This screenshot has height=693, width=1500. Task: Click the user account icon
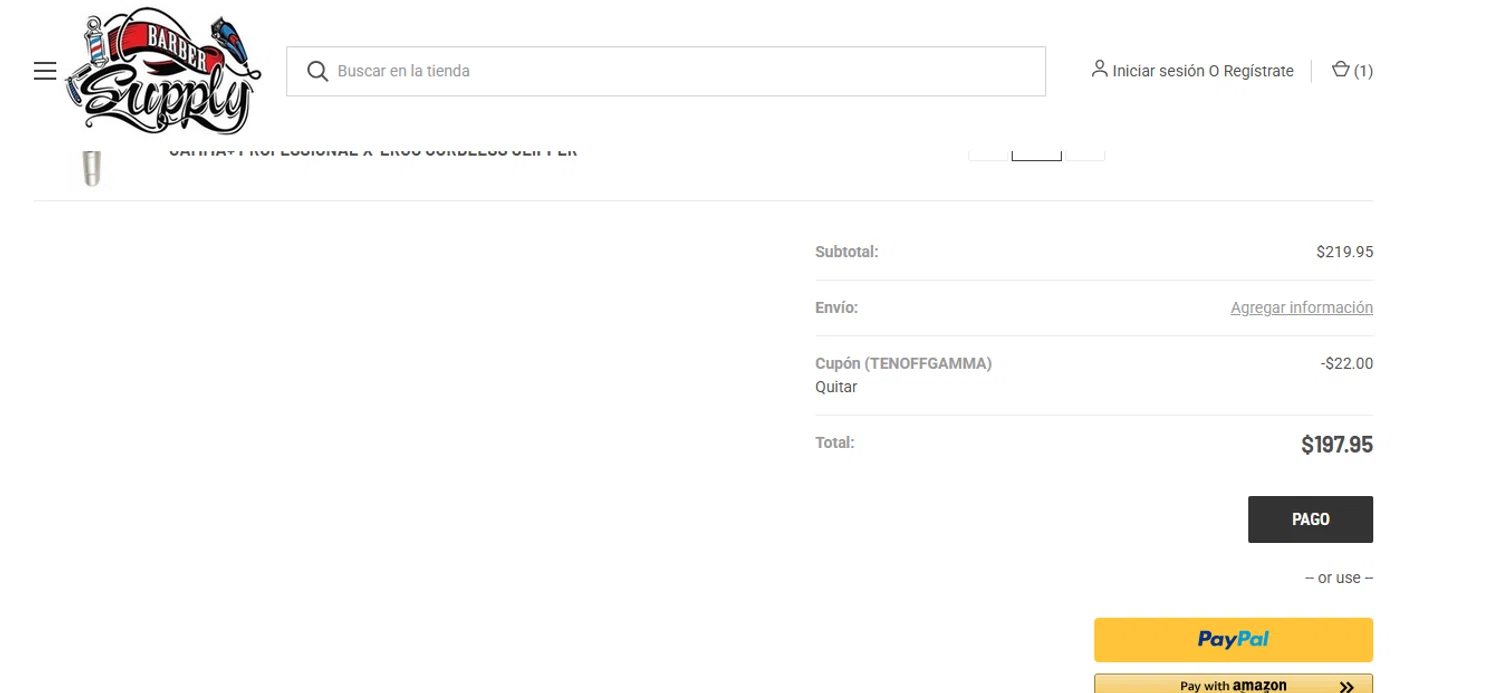[1099, 70]
